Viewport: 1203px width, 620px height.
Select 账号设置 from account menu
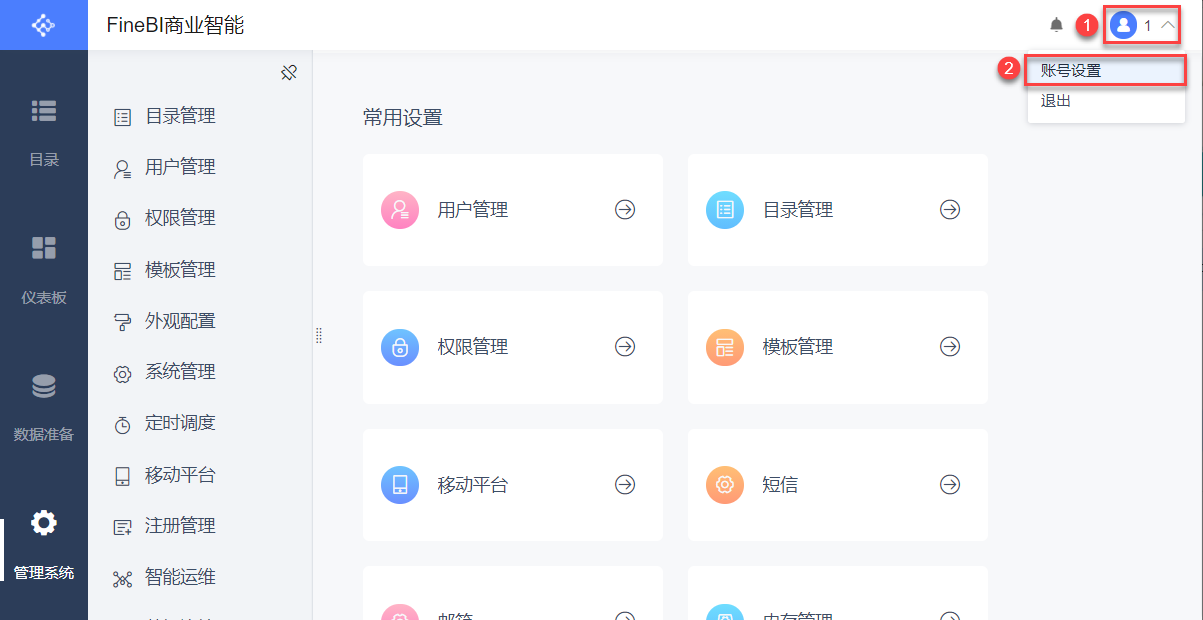tap(1071, 71)
